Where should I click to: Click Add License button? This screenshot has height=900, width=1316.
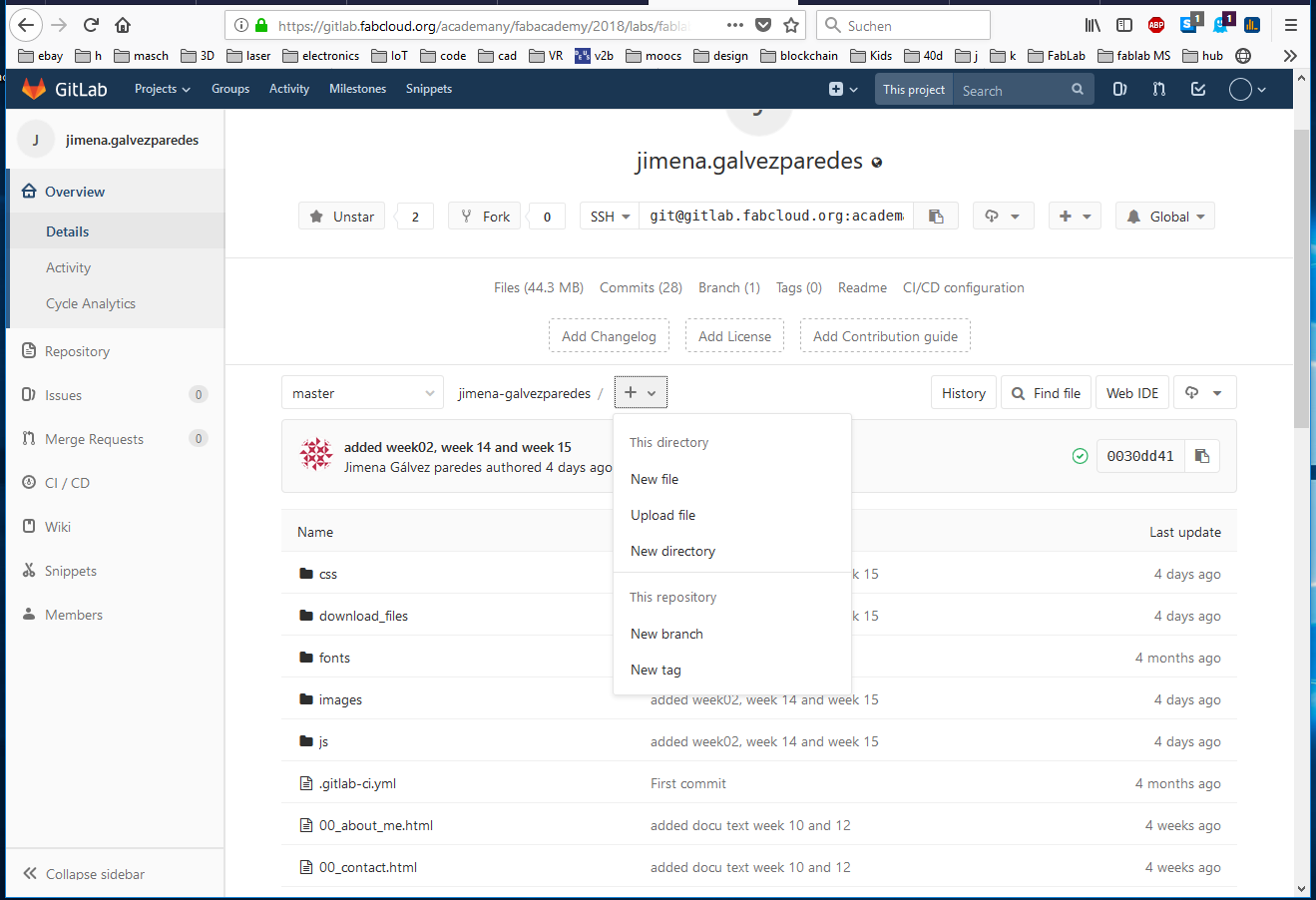[734, 336]
